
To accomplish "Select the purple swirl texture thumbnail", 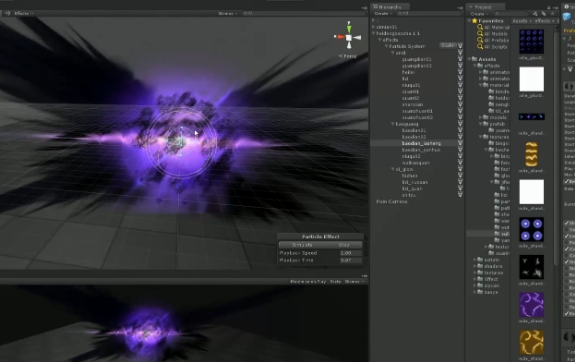I will [531, 305].
